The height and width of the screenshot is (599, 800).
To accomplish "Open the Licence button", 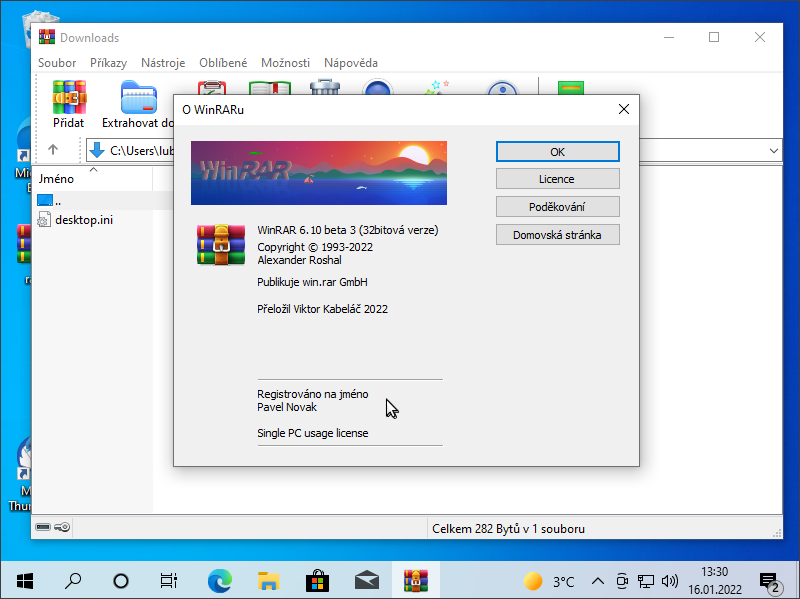I will (x=558, y=179).
